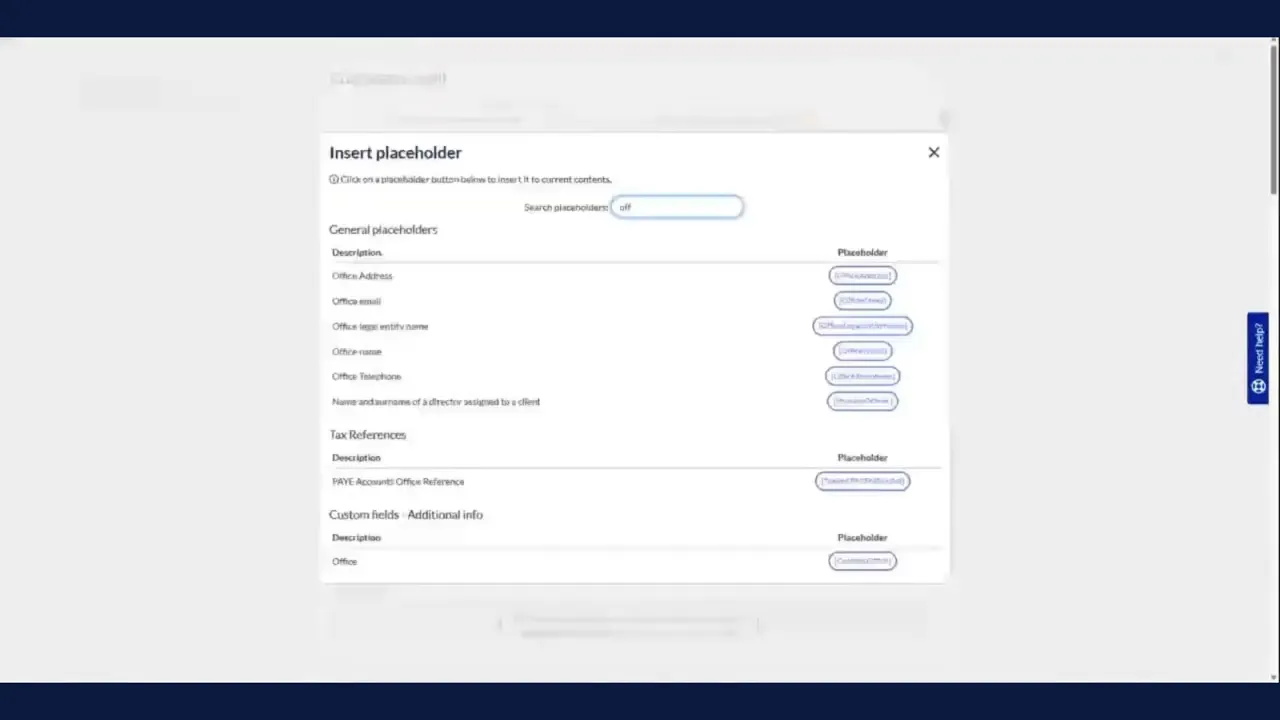
Task: Click the info icon beside the instruction text
Action: tap(334, 180)
